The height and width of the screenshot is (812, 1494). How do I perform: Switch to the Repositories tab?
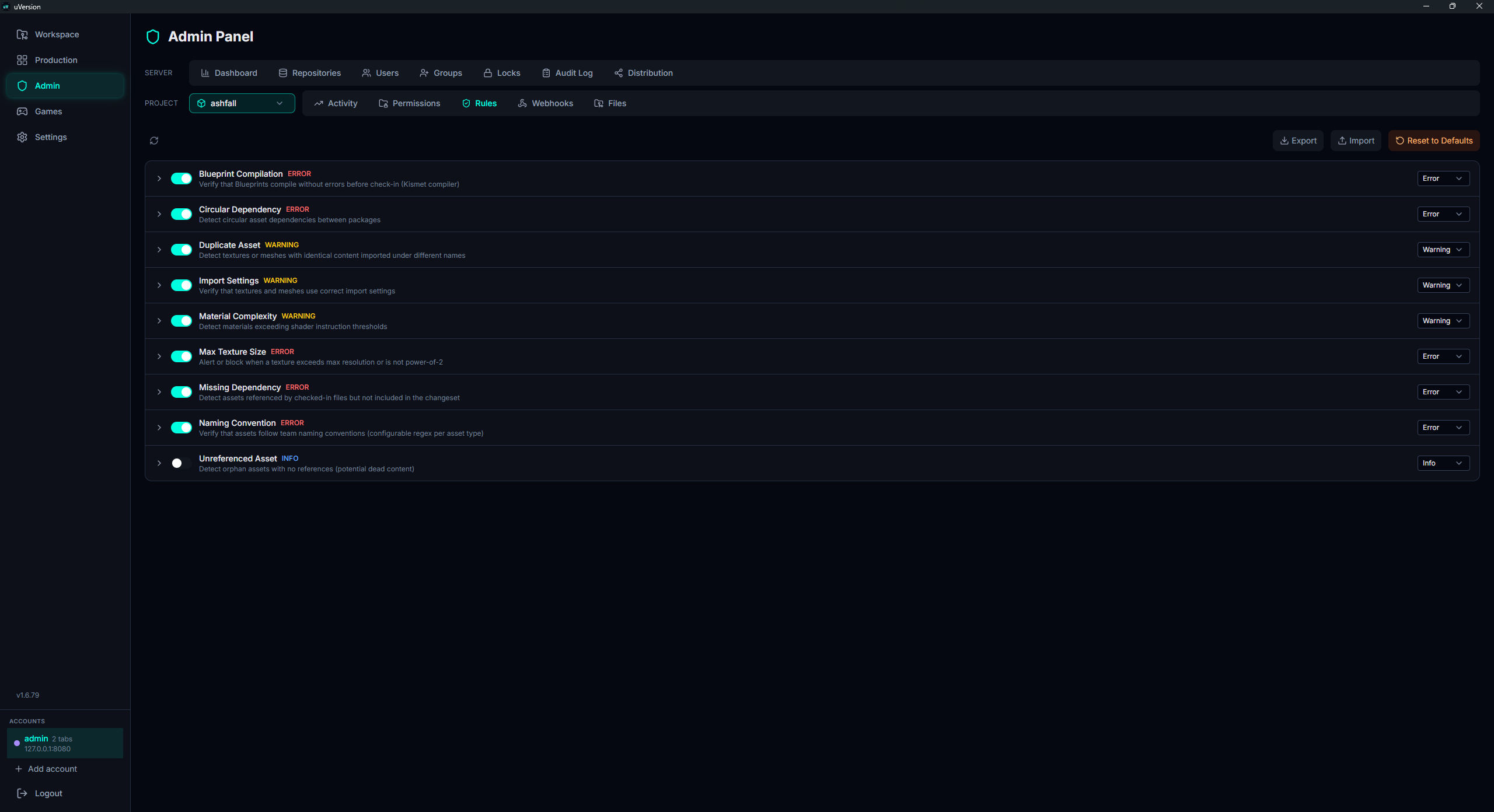310,73
